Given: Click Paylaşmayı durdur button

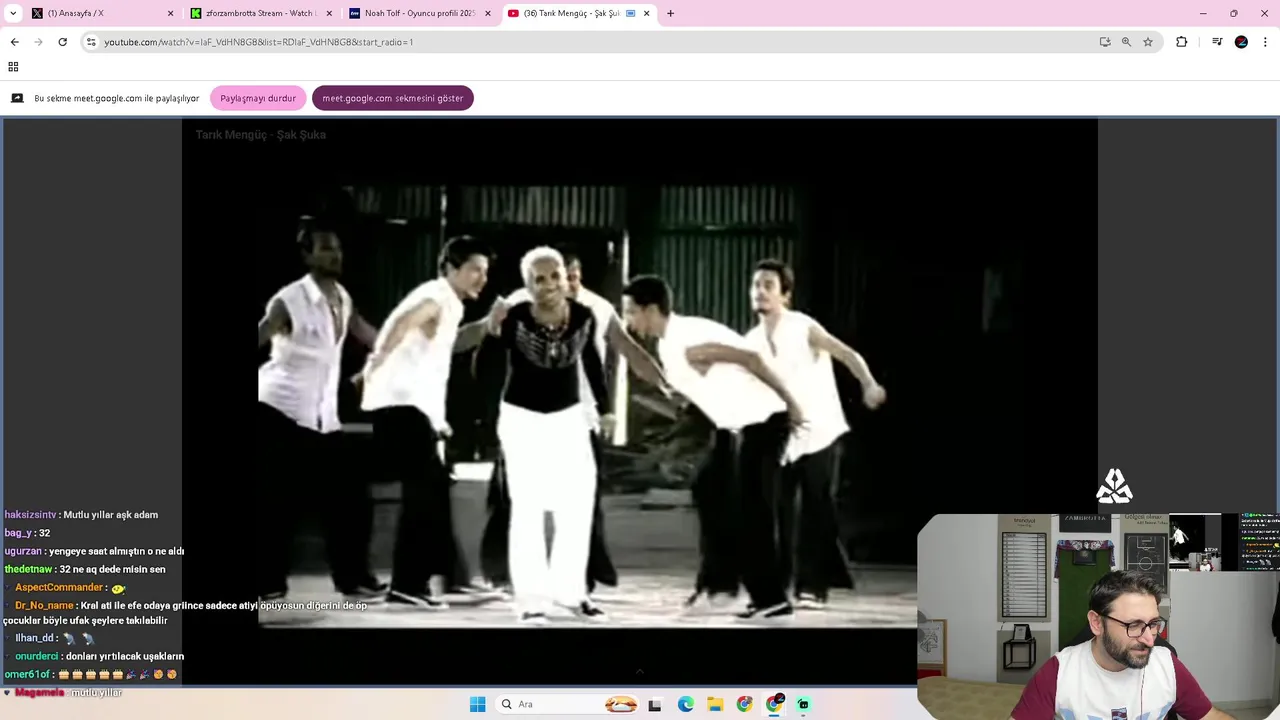Looking at the screenshot, I should [x=258, y=98].
